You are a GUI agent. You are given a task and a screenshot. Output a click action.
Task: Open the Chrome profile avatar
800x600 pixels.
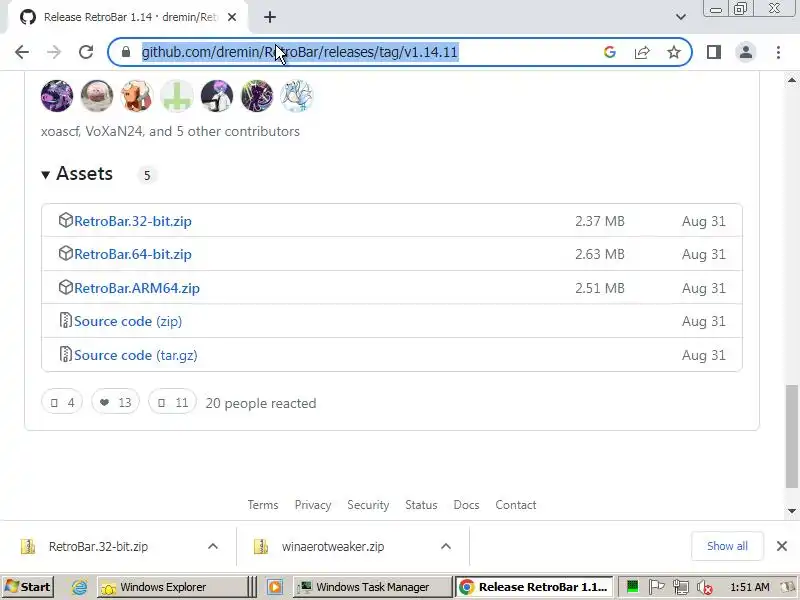(x=746, y=52)
